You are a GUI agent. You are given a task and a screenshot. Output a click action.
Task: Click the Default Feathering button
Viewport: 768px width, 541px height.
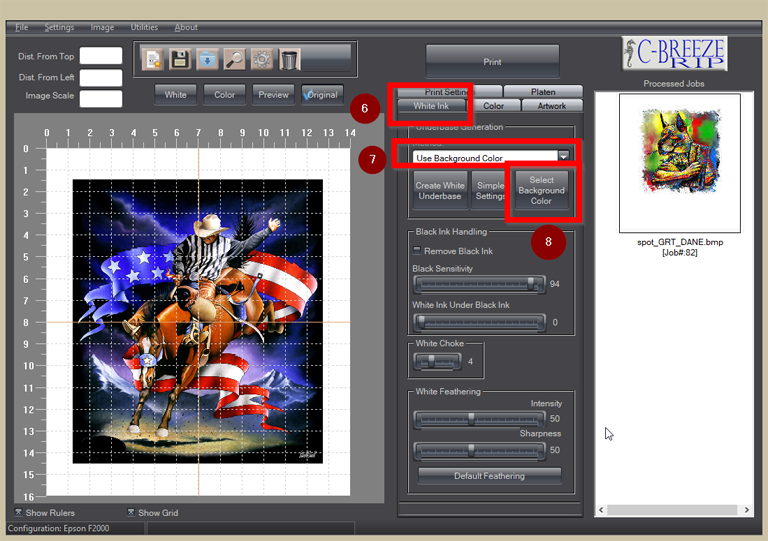tap(489, 476)
